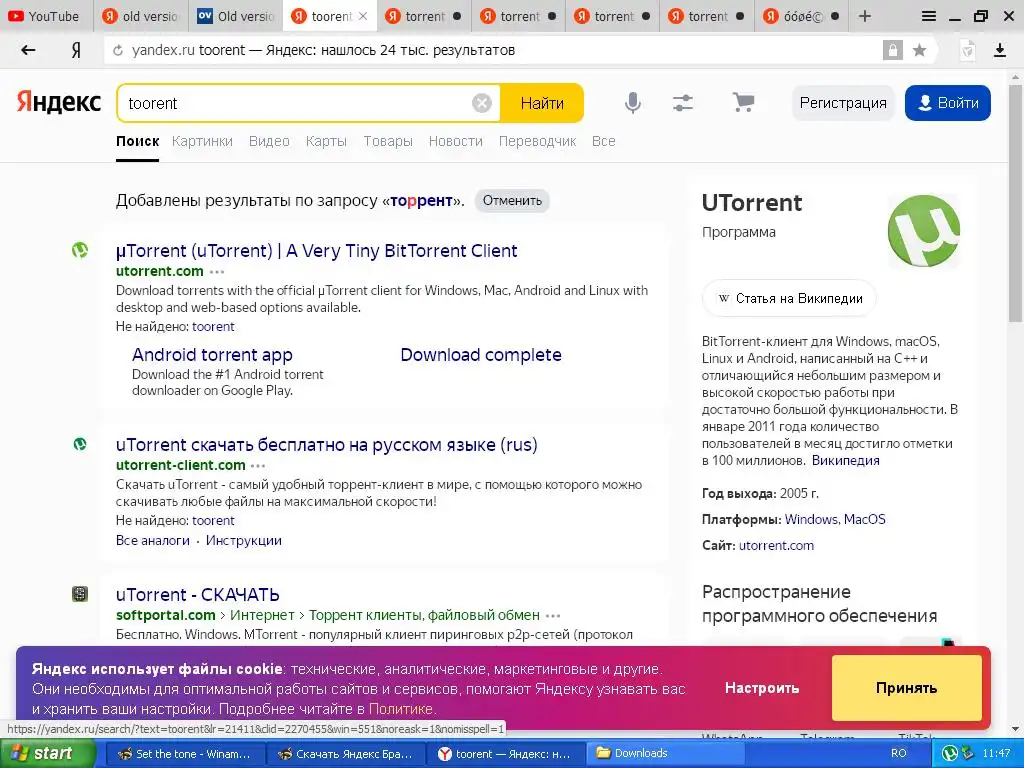Accept cookies with Принять button
The image size is (1024, 768).
point(906,688)
